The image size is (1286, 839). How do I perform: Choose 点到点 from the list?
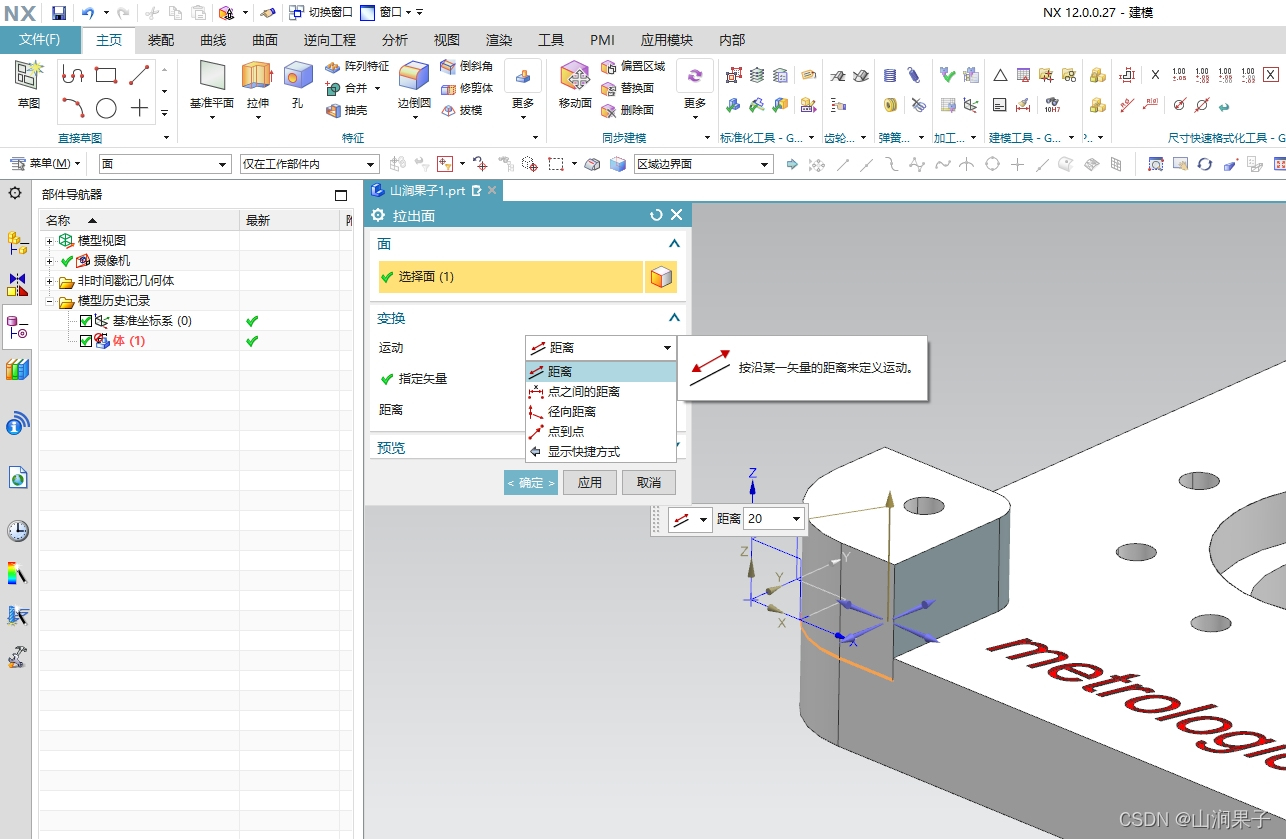point(601,432)
